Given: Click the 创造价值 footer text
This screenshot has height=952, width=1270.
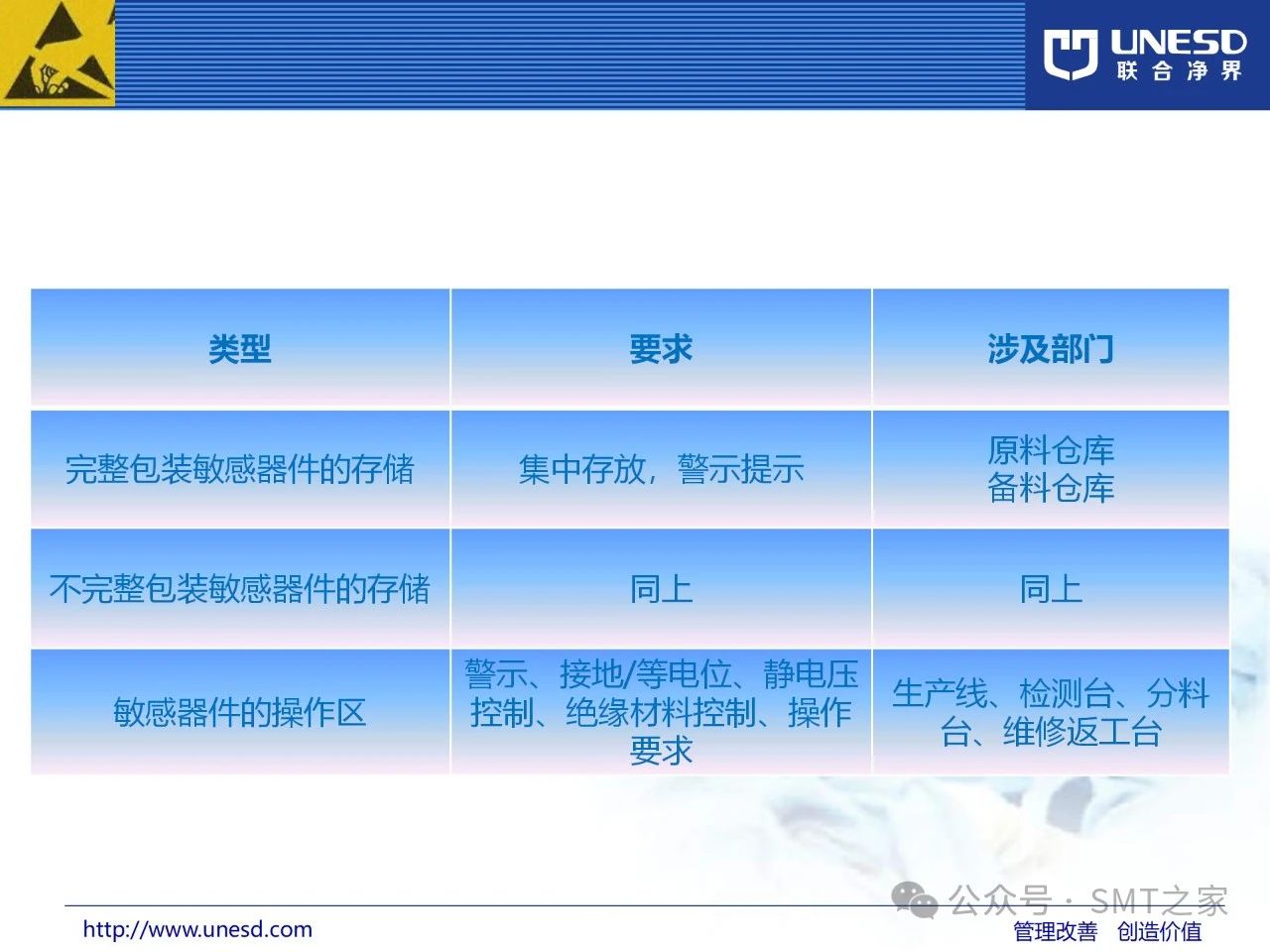Looking at the screenshot, I should coord(1160,931).
